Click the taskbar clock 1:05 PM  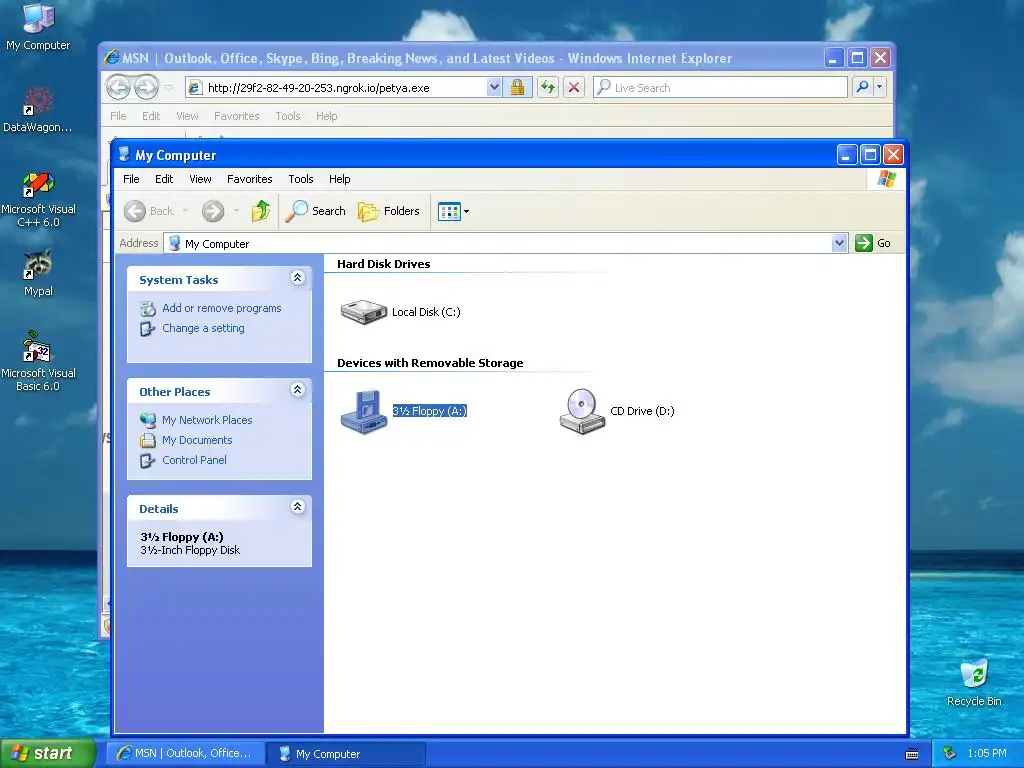pyautogui.click(x=987, y=754)
